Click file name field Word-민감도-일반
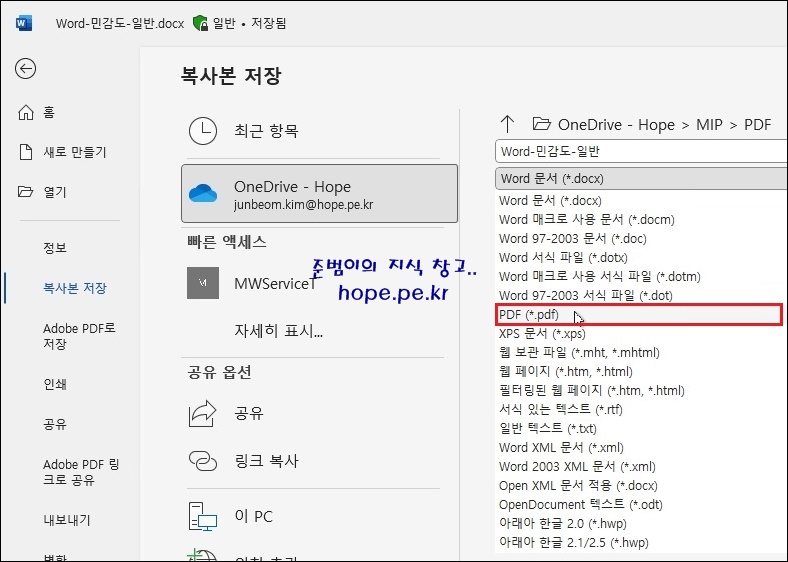The height and width of the screenshot is (562, 788). [641, 151]
